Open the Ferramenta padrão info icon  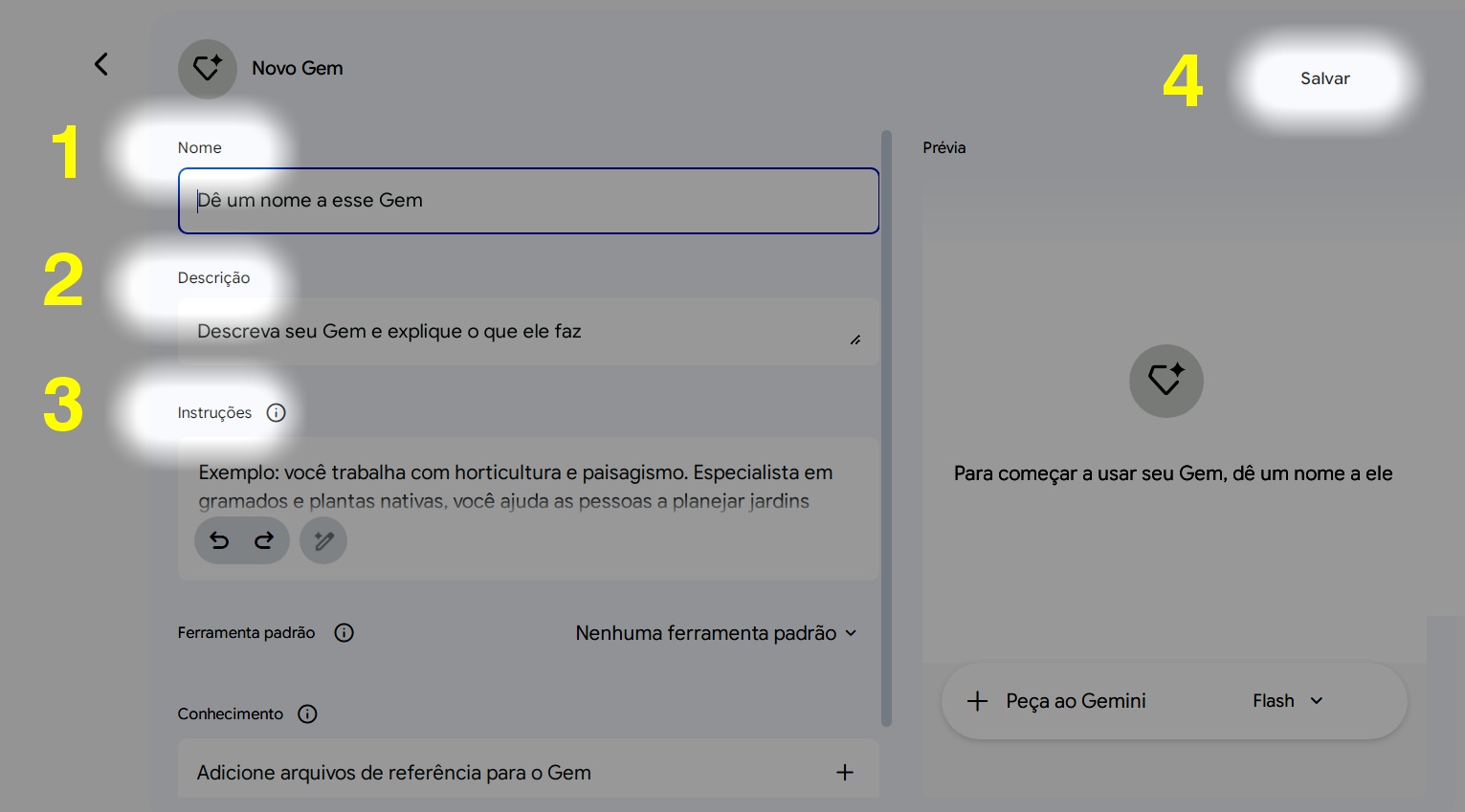point(344,633)
